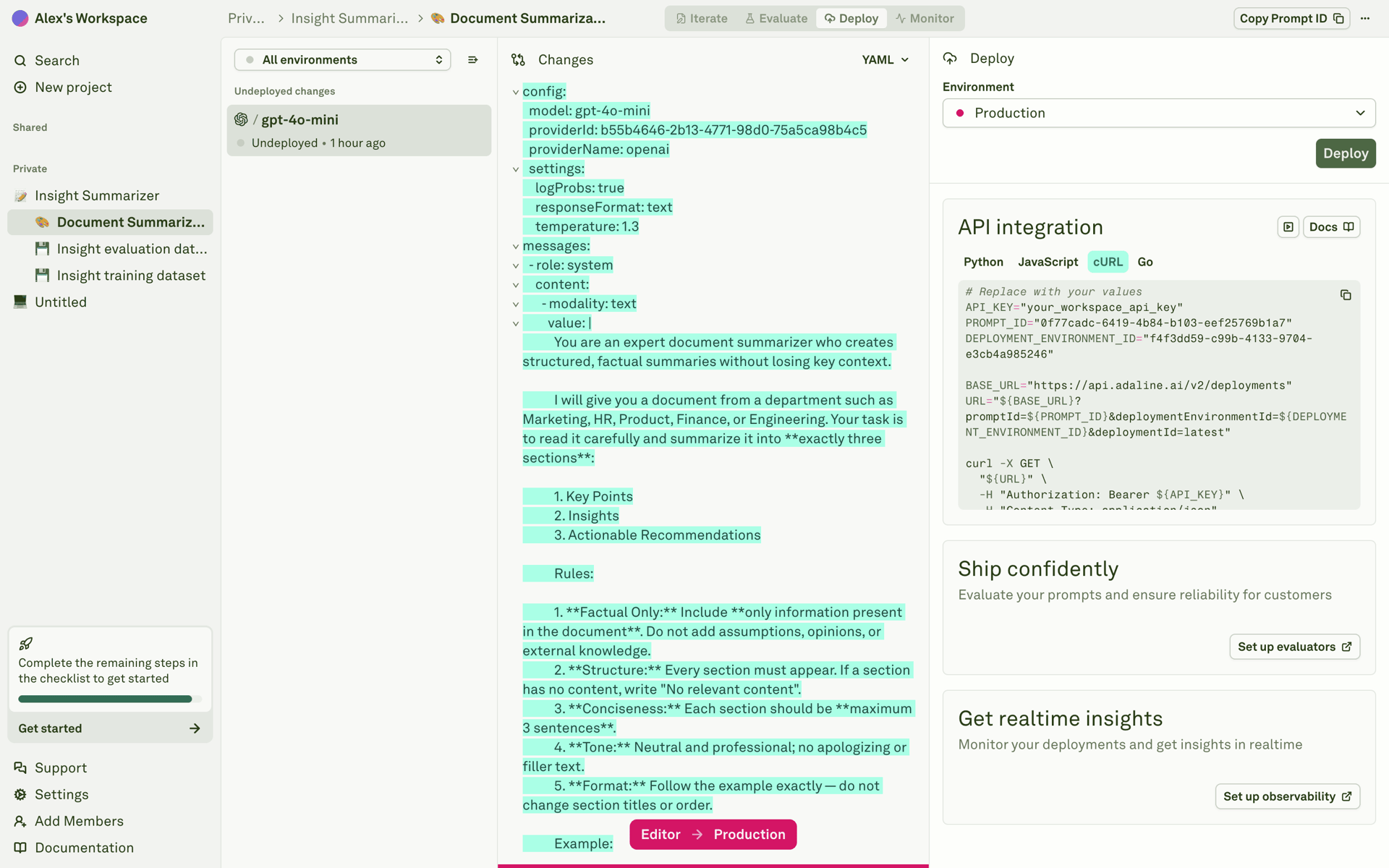Image resolution: width=1389 pixels, height=868 pixels.
Task: Click the rocket checklist icon
Action: click(x=25, y=644)
